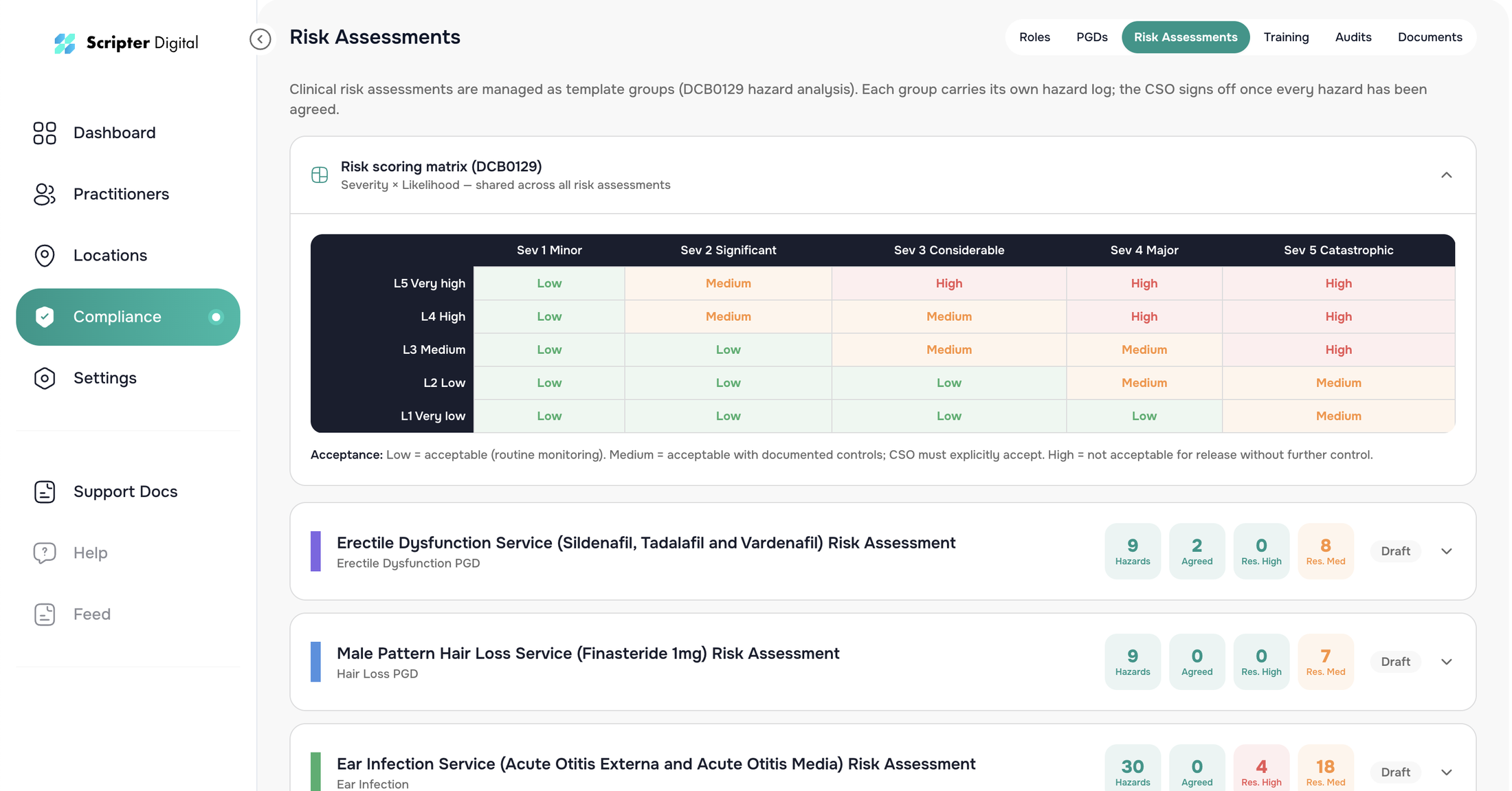Image resolution: width=1512 pixels, height=791 pixels.
Task: Click Draft status on Ear Infection row
Action: pos(1395,772)
